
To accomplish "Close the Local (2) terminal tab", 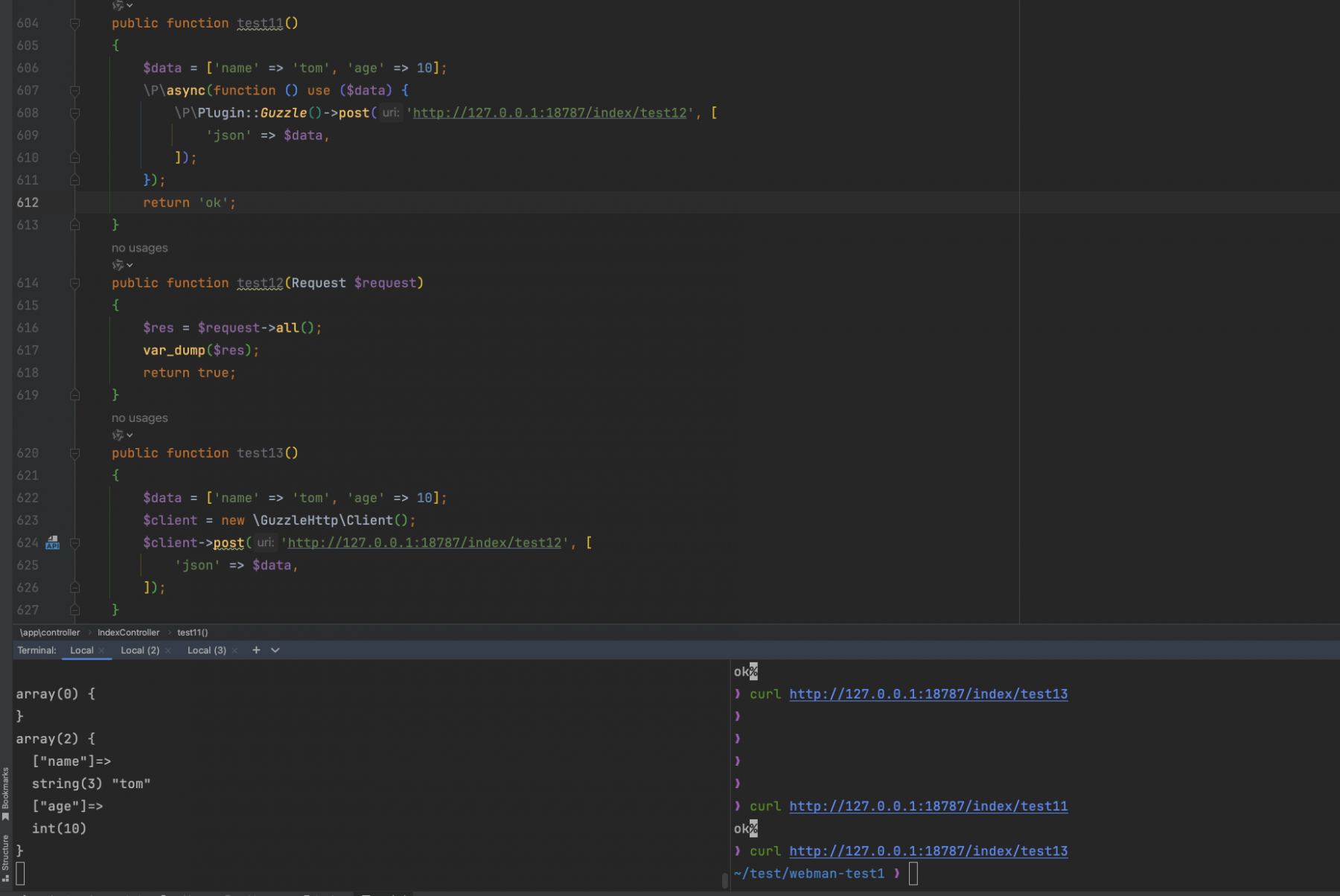I will (167, 650).
